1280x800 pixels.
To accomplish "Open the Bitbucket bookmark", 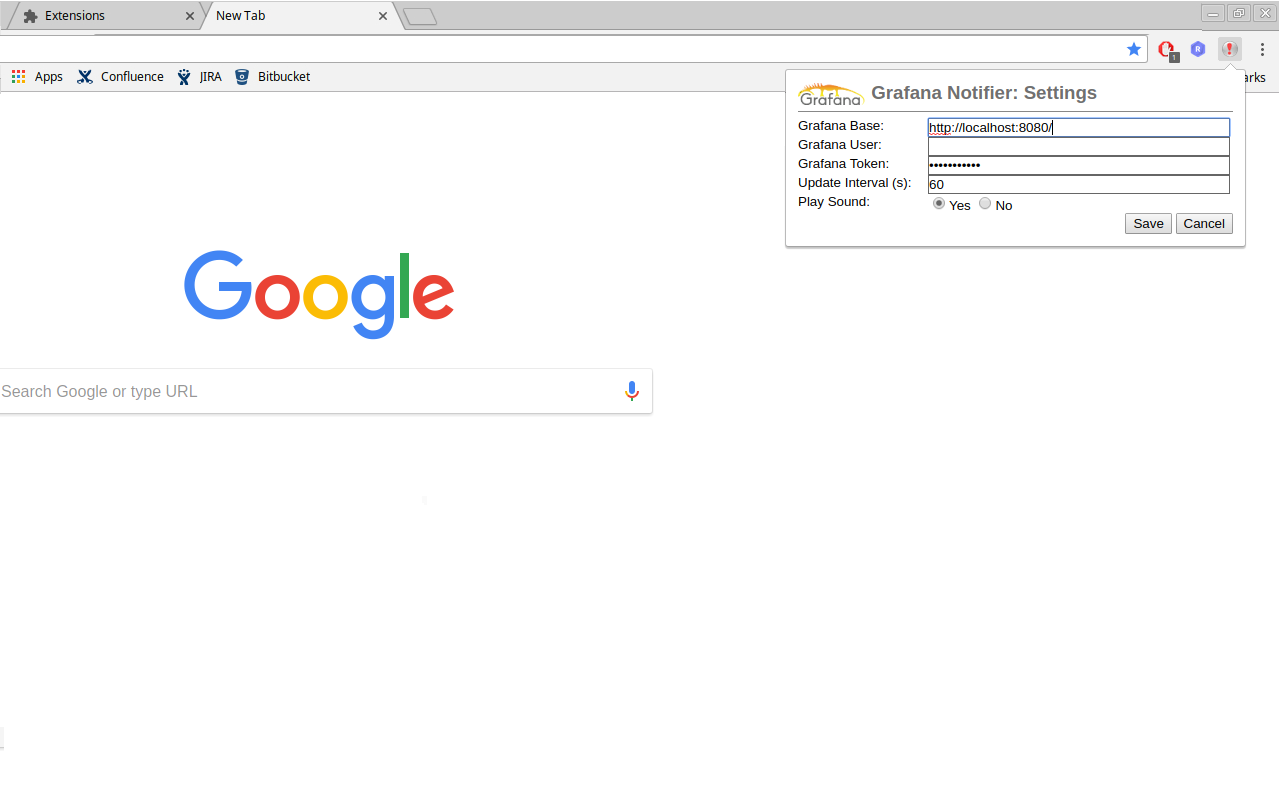I will (272, 77).
